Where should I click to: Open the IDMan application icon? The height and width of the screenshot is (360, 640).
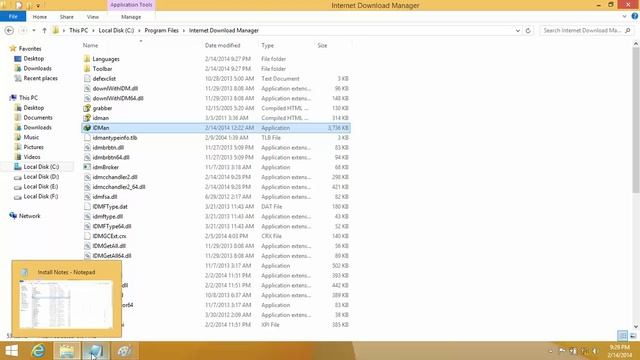tap(87, 128)
